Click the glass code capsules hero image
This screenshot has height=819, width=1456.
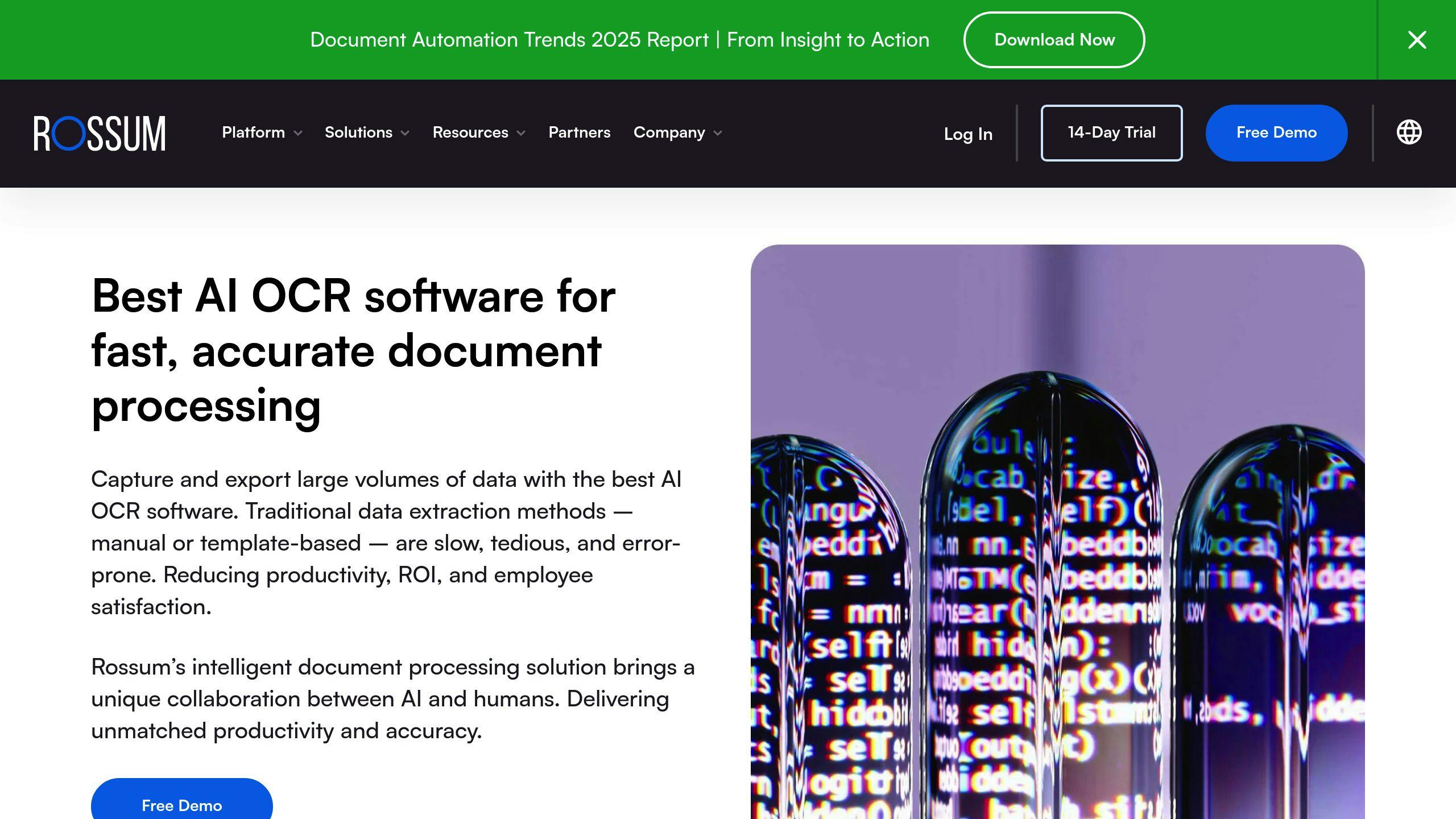click(x=1057, y=532)
